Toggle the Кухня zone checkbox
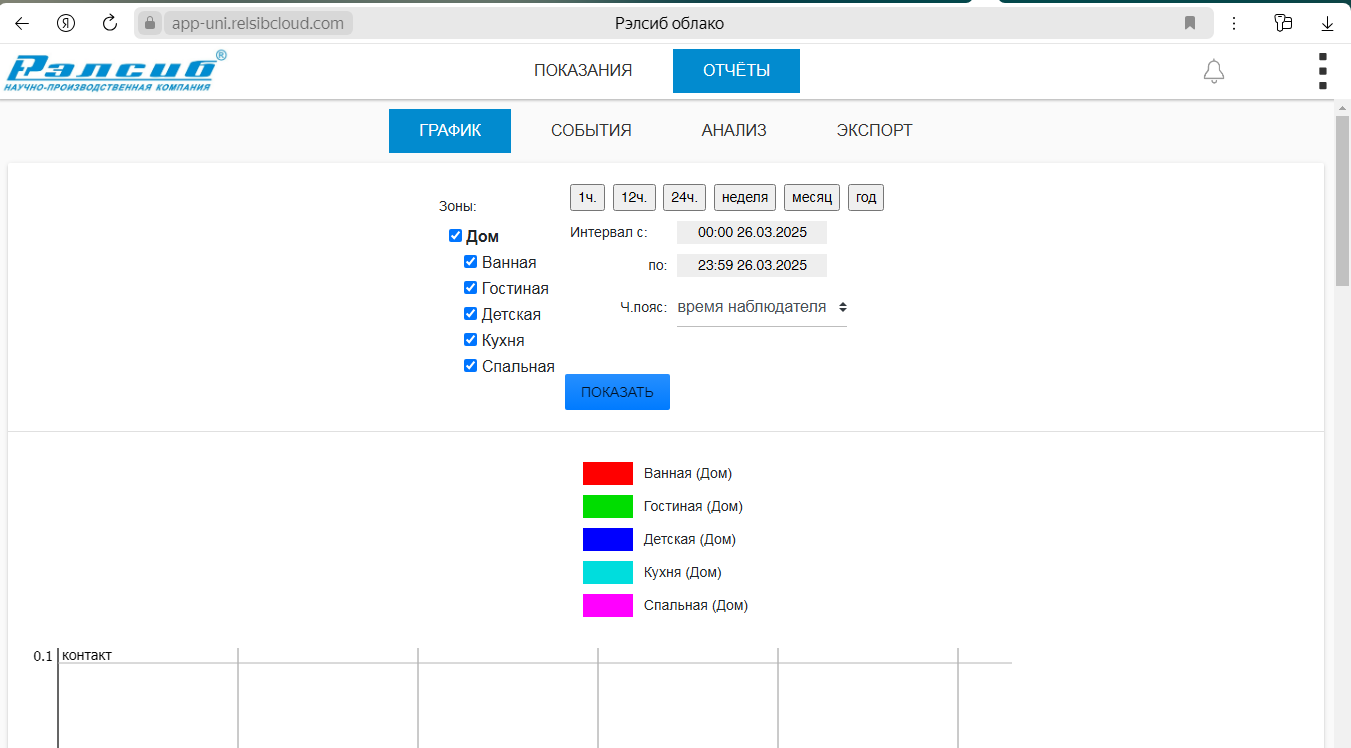The height and width of the screenshot is (748, 1351). point(470,340)
